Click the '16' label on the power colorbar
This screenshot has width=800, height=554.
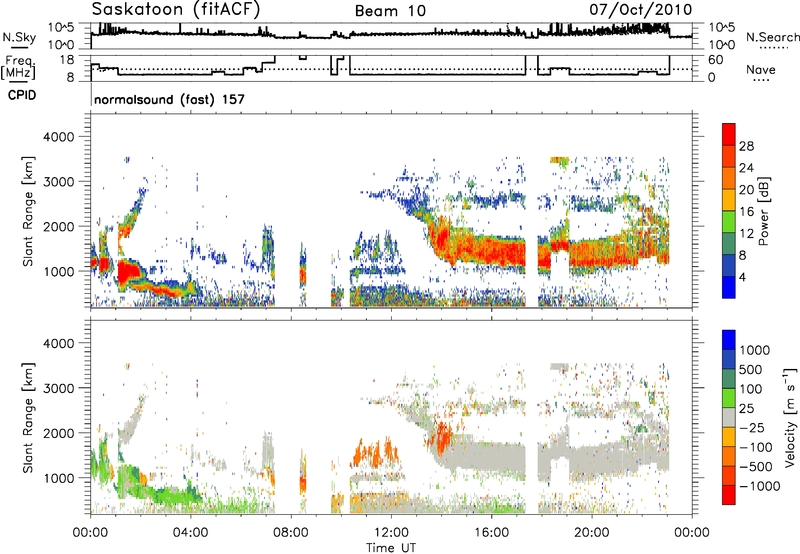(746, 212)
